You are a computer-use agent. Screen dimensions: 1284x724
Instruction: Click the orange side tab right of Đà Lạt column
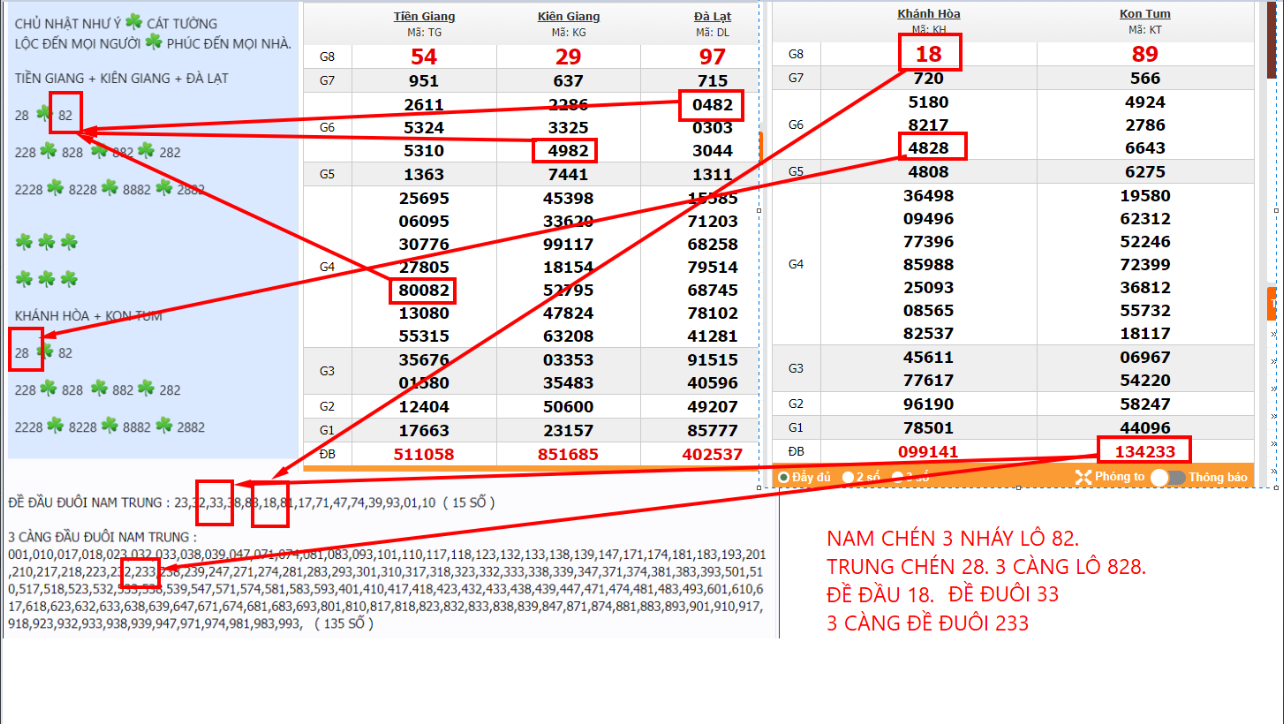760,145
